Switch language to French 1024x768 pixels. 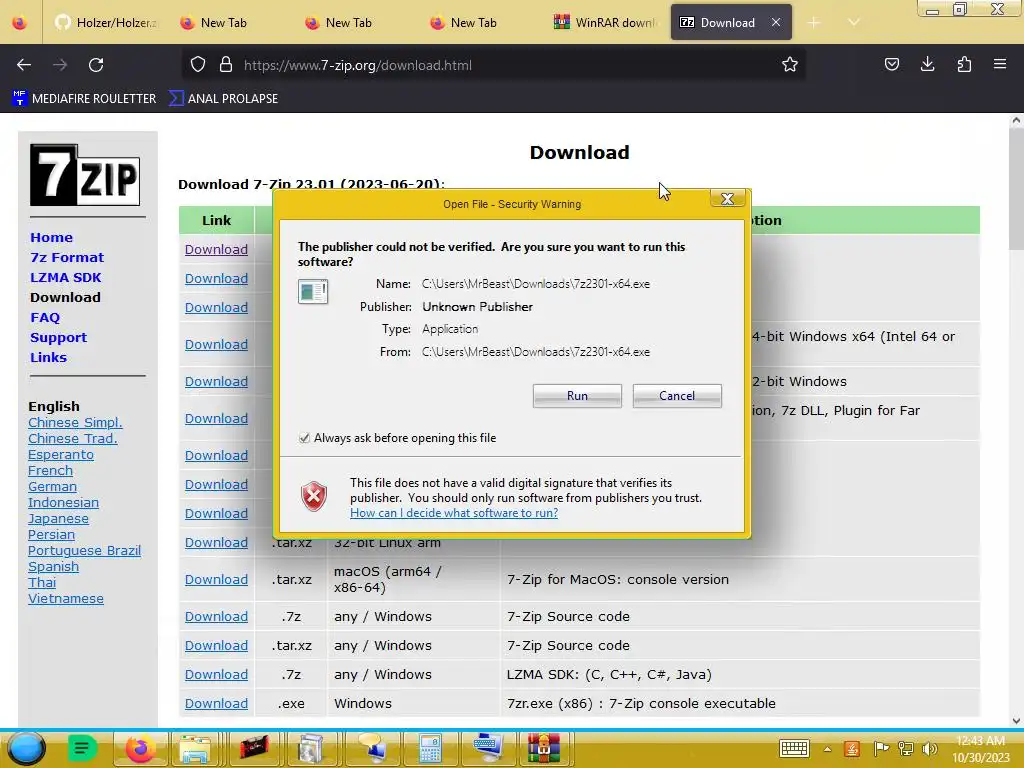(50, 471)
